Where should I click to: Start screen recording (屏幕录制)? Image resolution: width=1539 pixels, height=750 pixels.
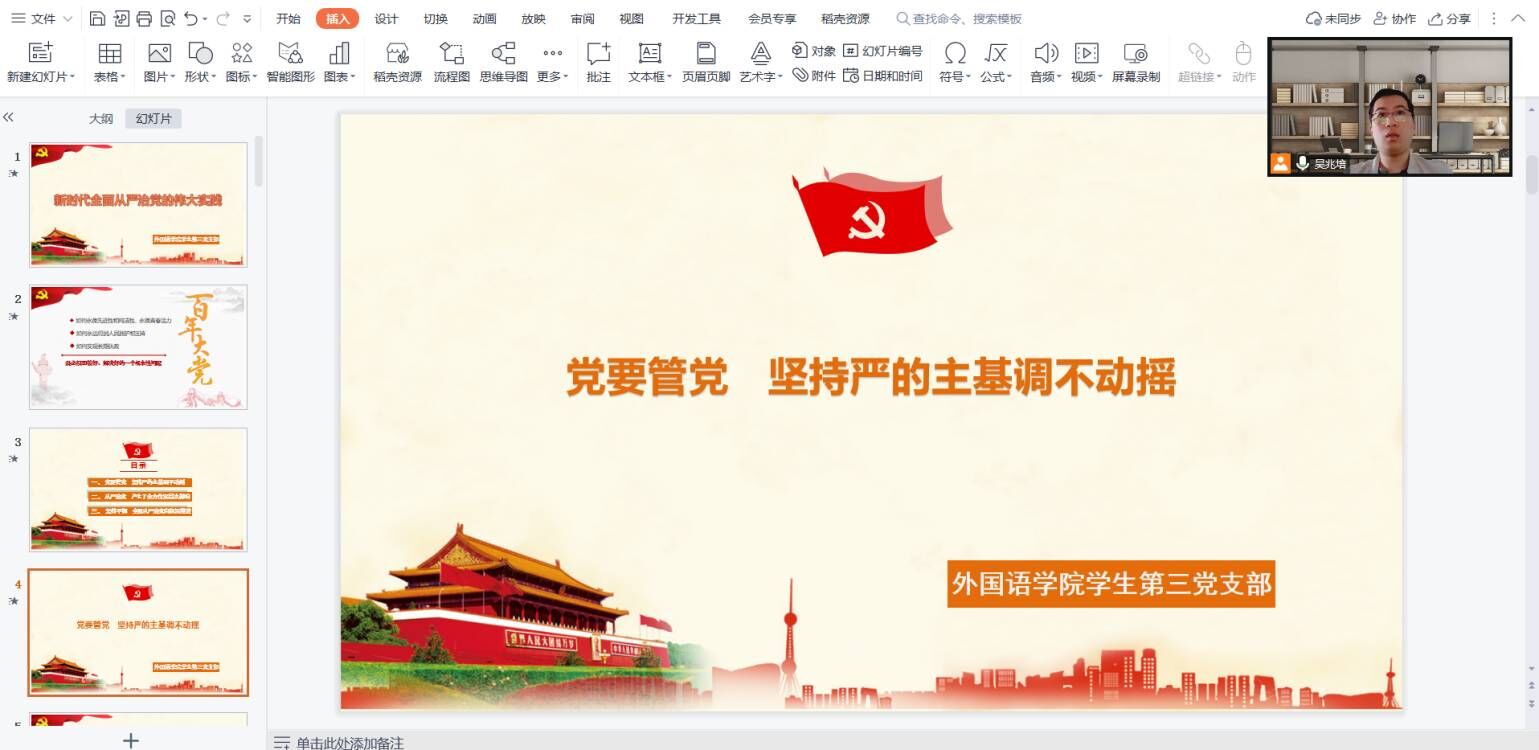click(x=1135, y=62)
